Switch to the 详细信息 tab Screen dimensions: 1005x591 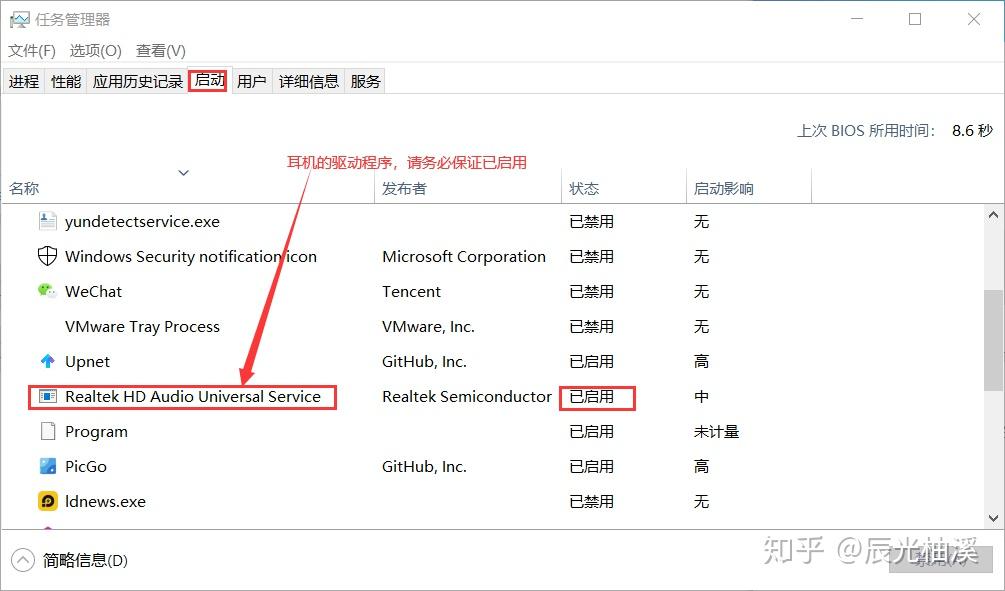(x=309, y=81)
